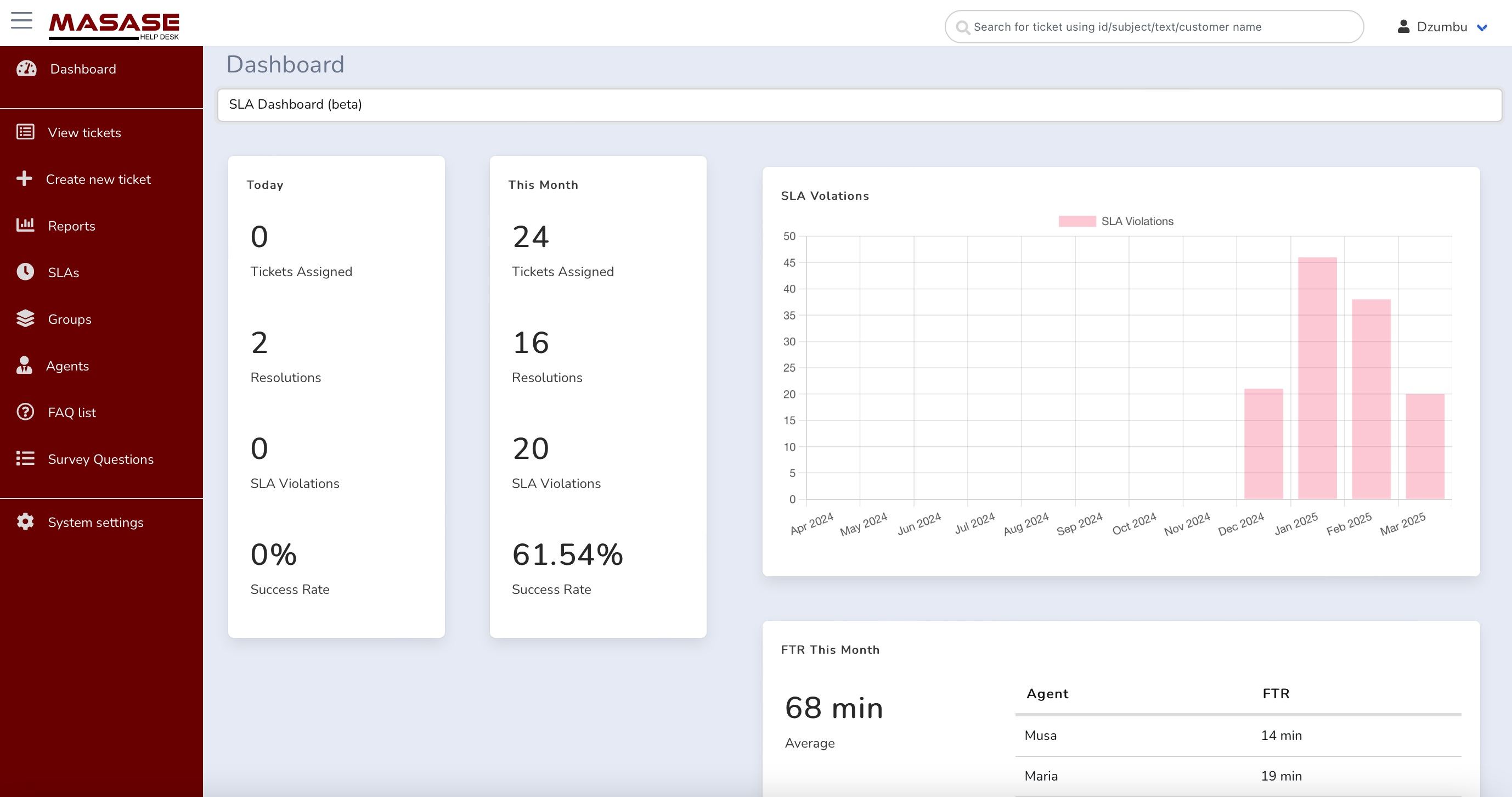Viewport: 1512px width, 797px height.
Task: Click the System settings gear icon
Action: [25, 521]
